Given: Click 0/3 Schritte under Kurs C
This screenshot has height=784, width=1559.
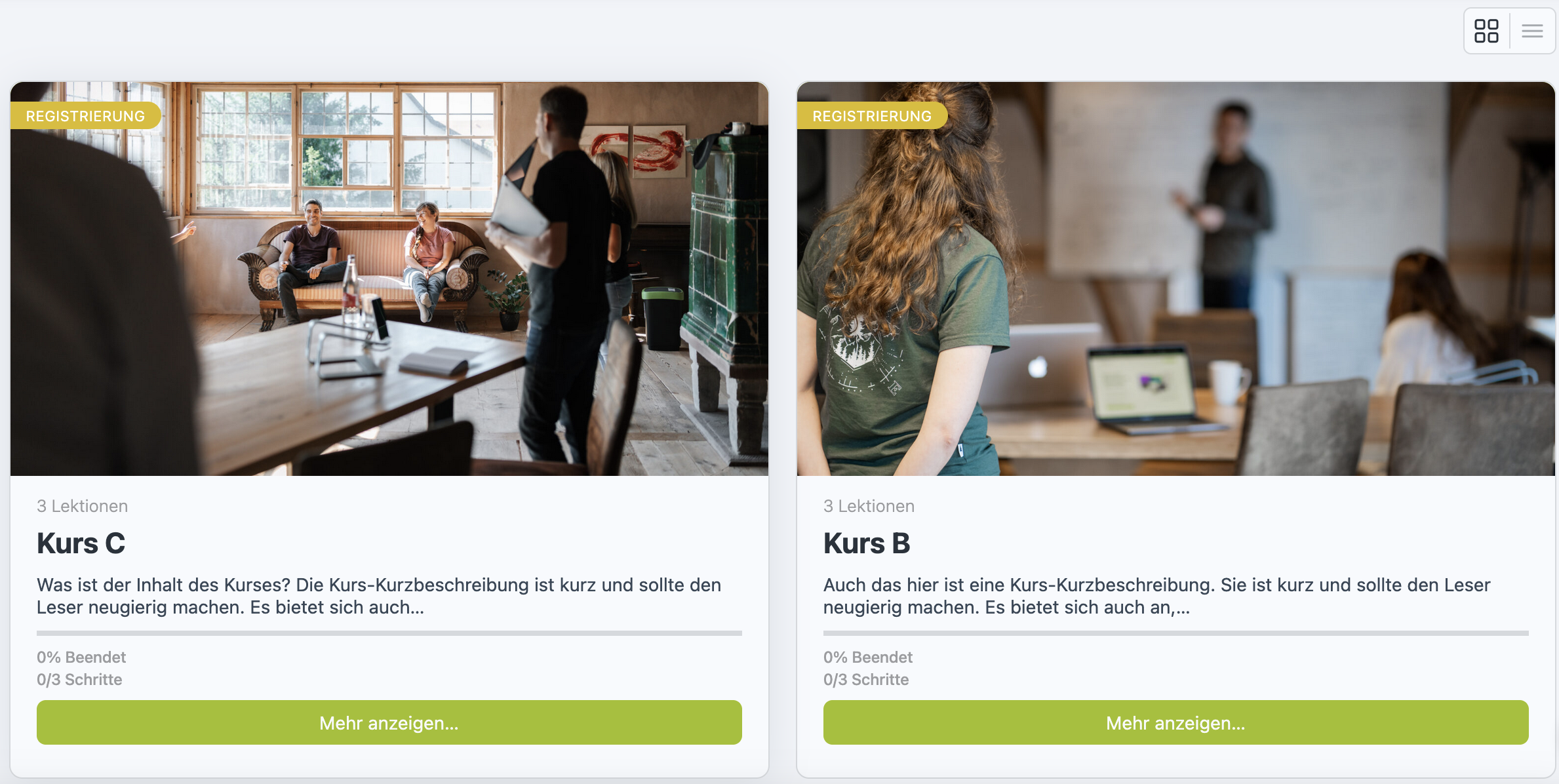Looking at the screenshot, I should (x=79, y=680).
